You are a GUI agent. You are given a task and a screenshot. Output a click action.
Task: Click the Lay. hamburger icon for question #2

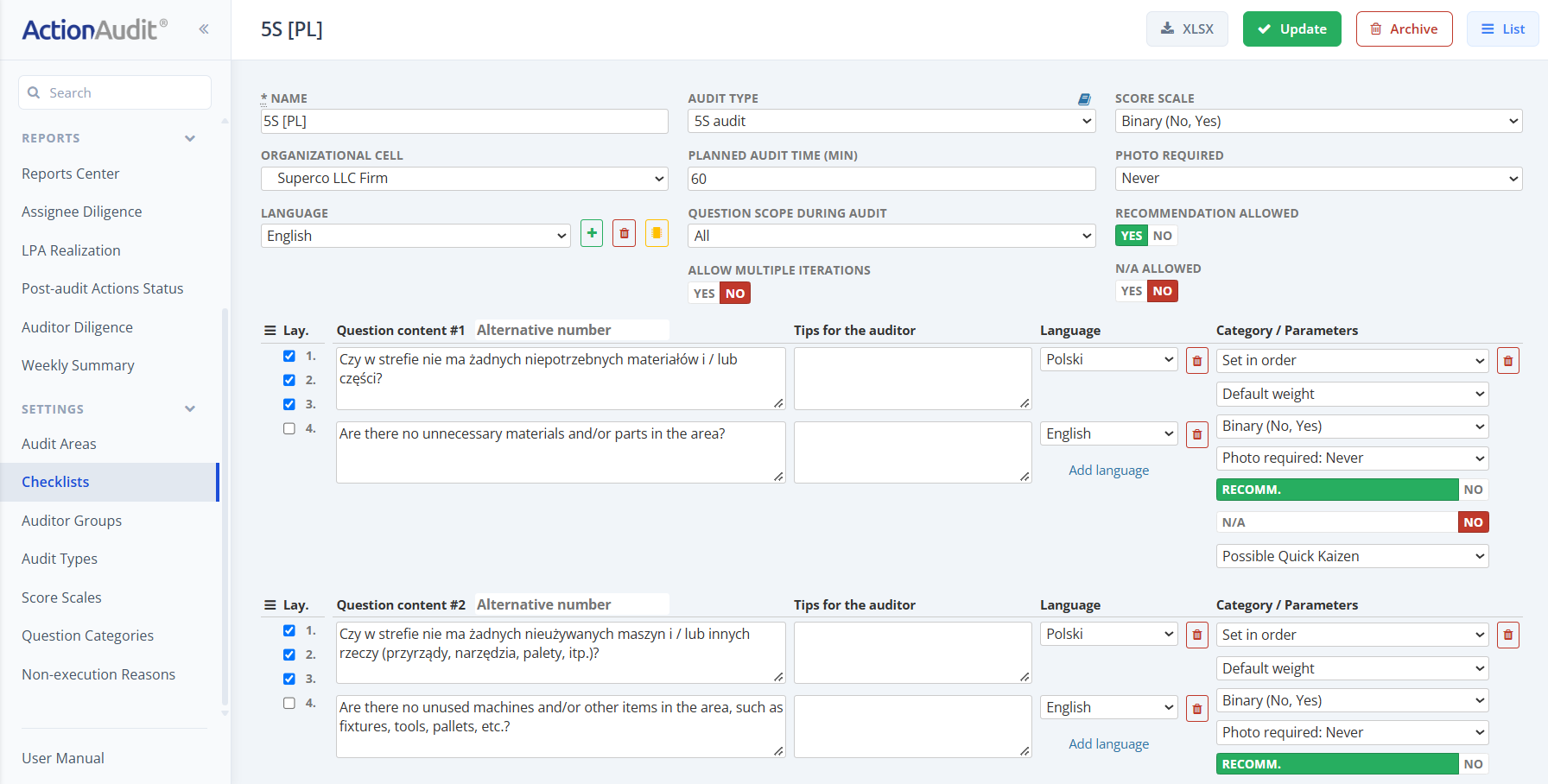270,605
